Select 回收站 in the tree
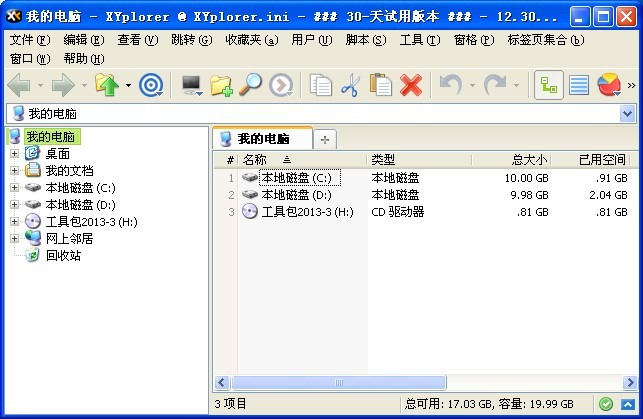Image resolution: width=643 pixels, height=419 pixels. [x=63, y=255]
